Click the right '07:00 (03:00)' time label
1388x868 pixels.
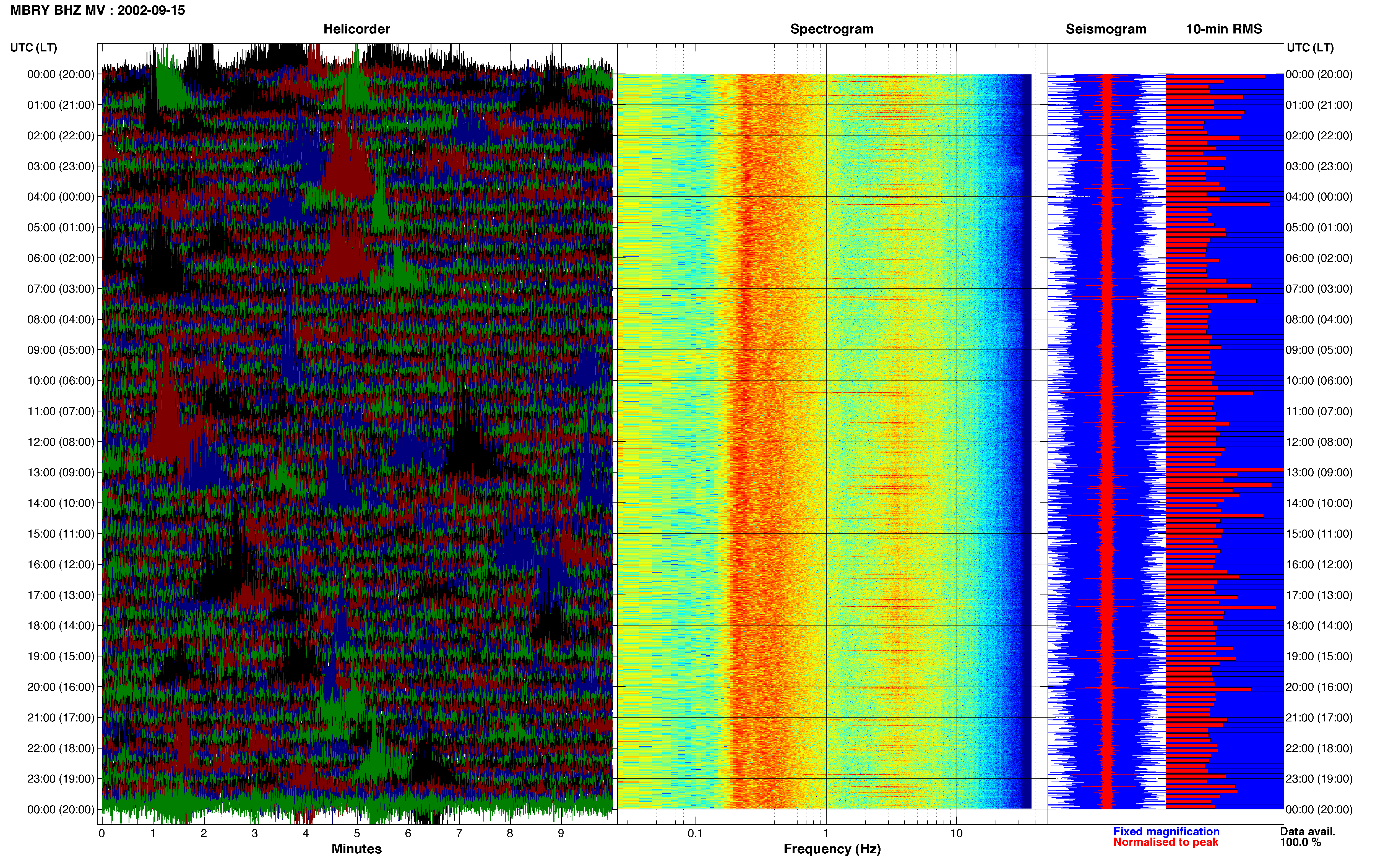tap(1319, 289)
